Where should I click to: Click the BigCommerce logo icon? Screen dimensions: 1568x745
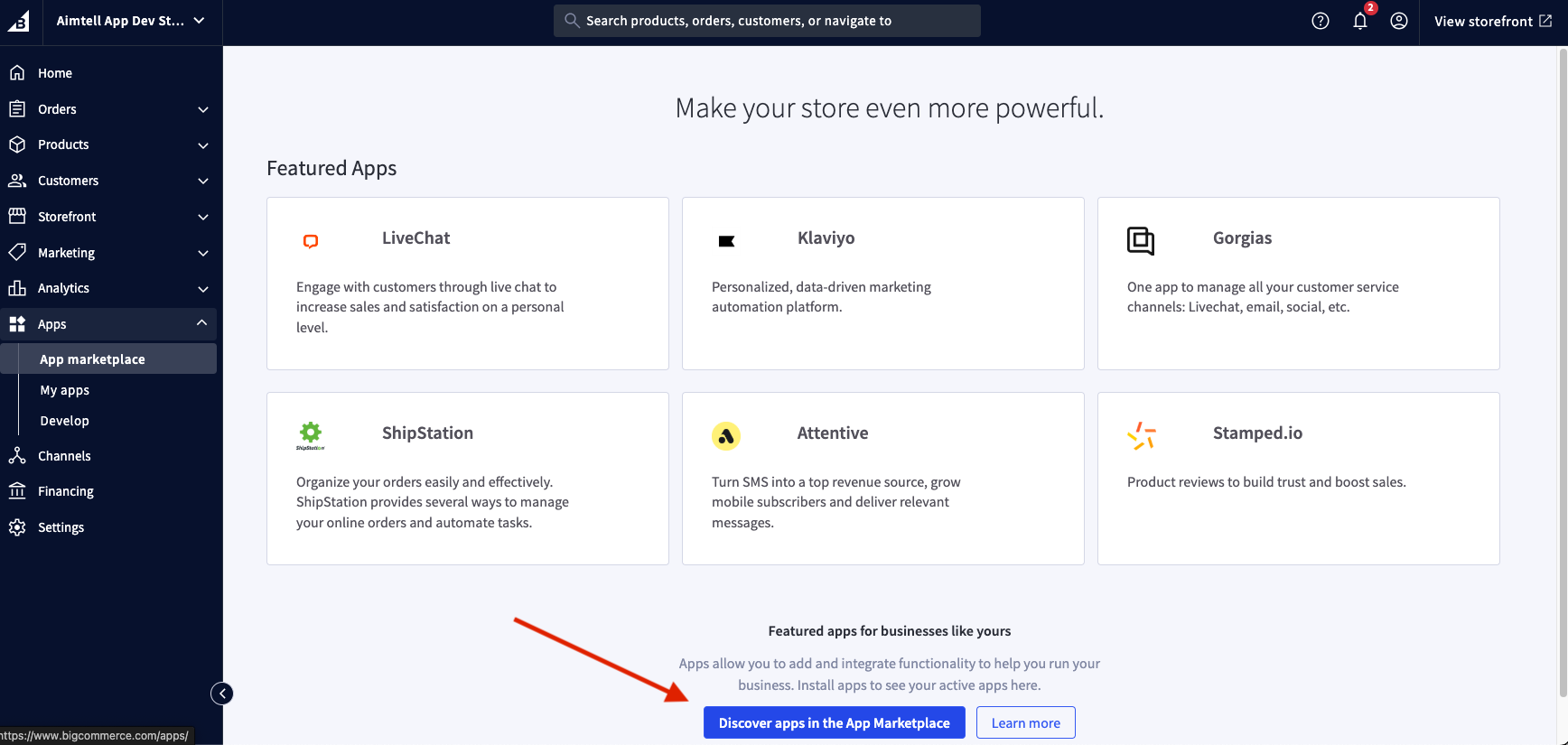pos(19,21)
